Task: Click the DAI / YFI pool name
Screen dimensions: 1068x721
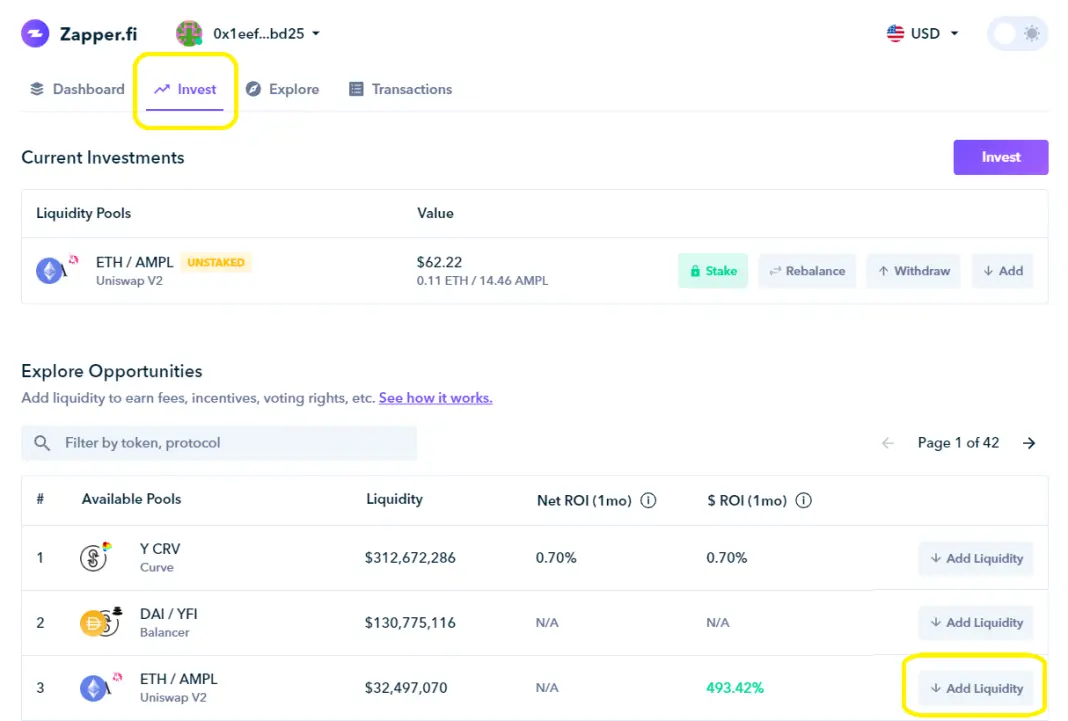Action: coord(168,614)
